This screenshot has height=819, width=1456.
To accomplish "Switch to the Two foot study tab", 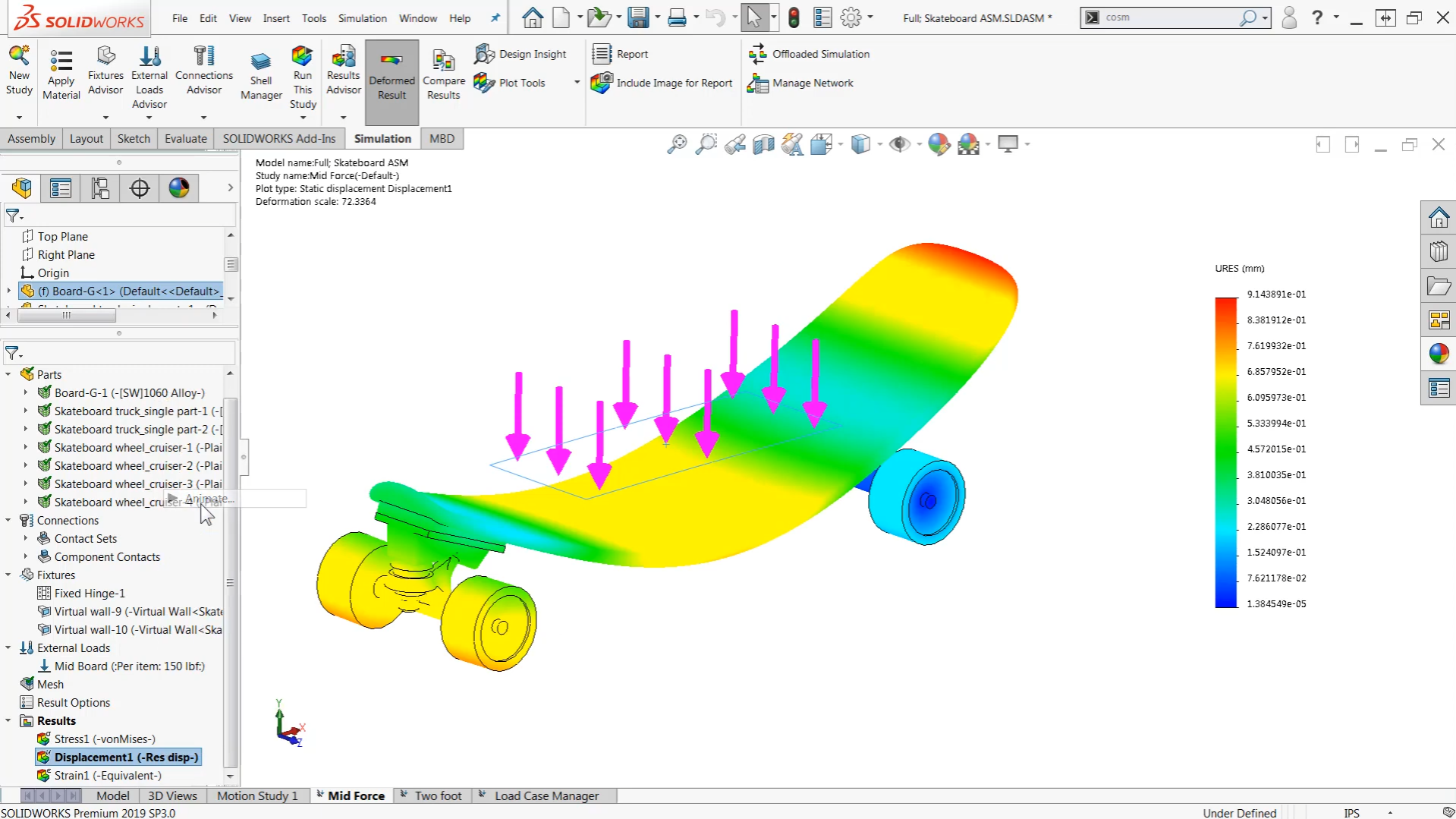I will click(439, 795).
